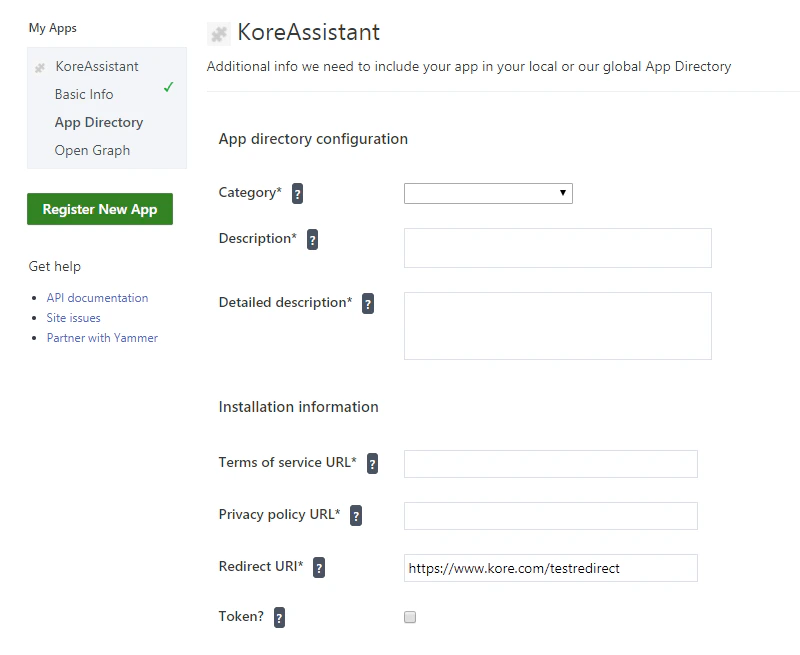
Task: Click the KoreAssistant app icon in sidebar
Action: pos(39,66)
